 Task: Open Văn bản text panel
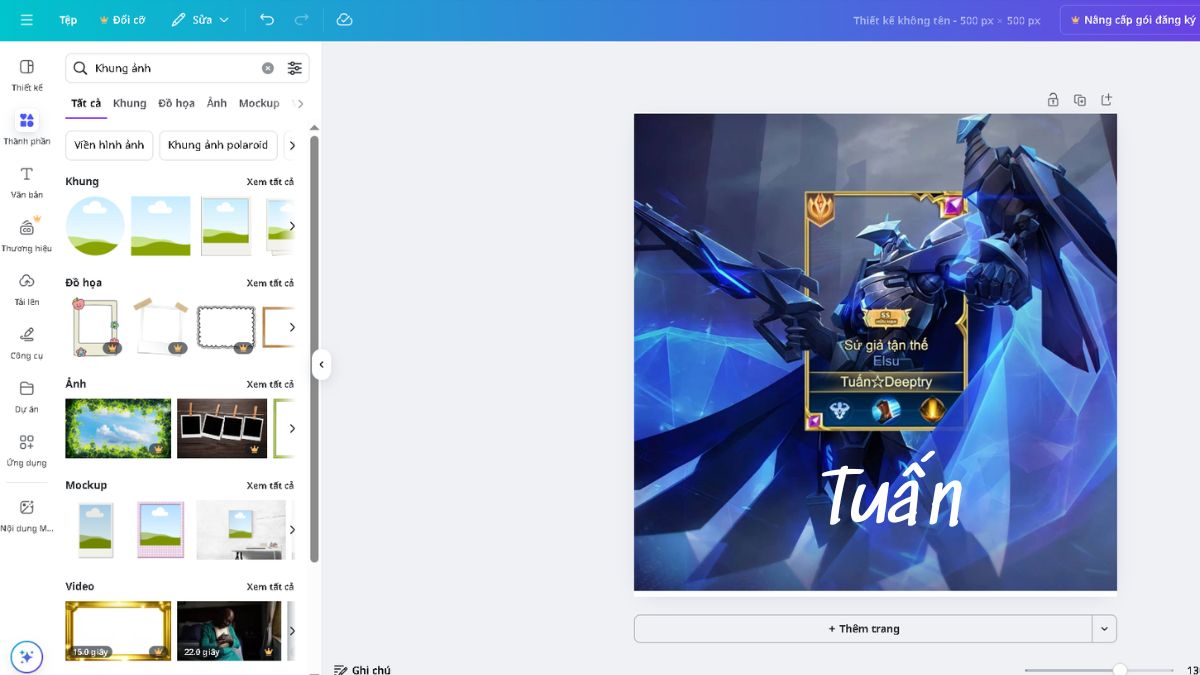pos(27,182)
